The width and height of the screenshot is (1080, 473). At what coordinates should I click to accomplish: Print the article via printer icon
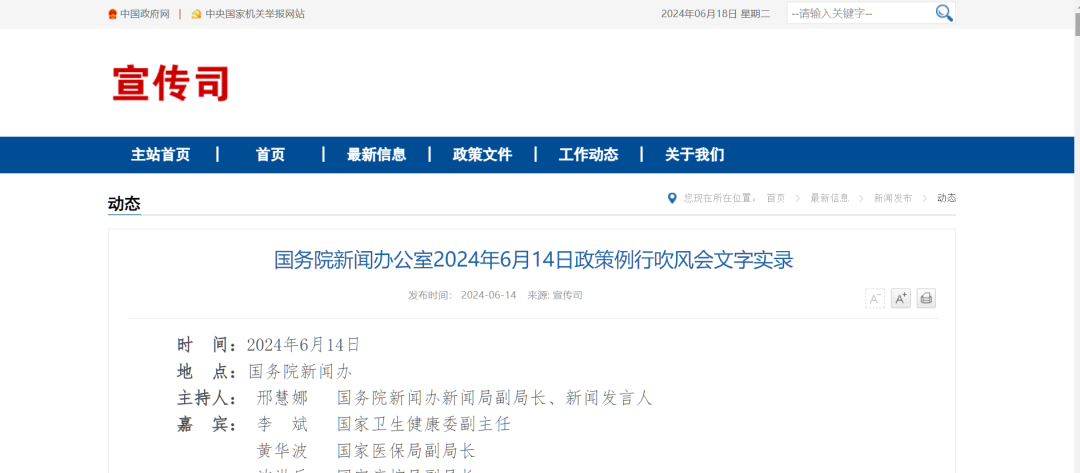pos(926,298)
